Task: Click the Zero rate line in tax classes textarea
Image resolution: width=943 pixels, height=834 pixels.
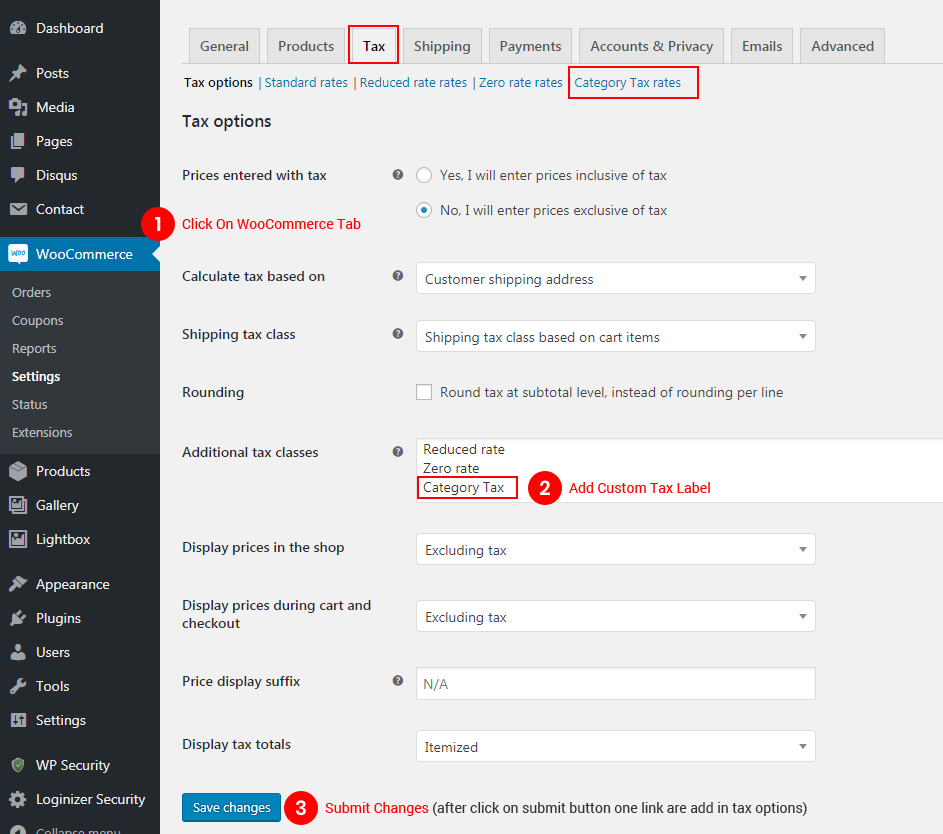Action: pos(451,468)
